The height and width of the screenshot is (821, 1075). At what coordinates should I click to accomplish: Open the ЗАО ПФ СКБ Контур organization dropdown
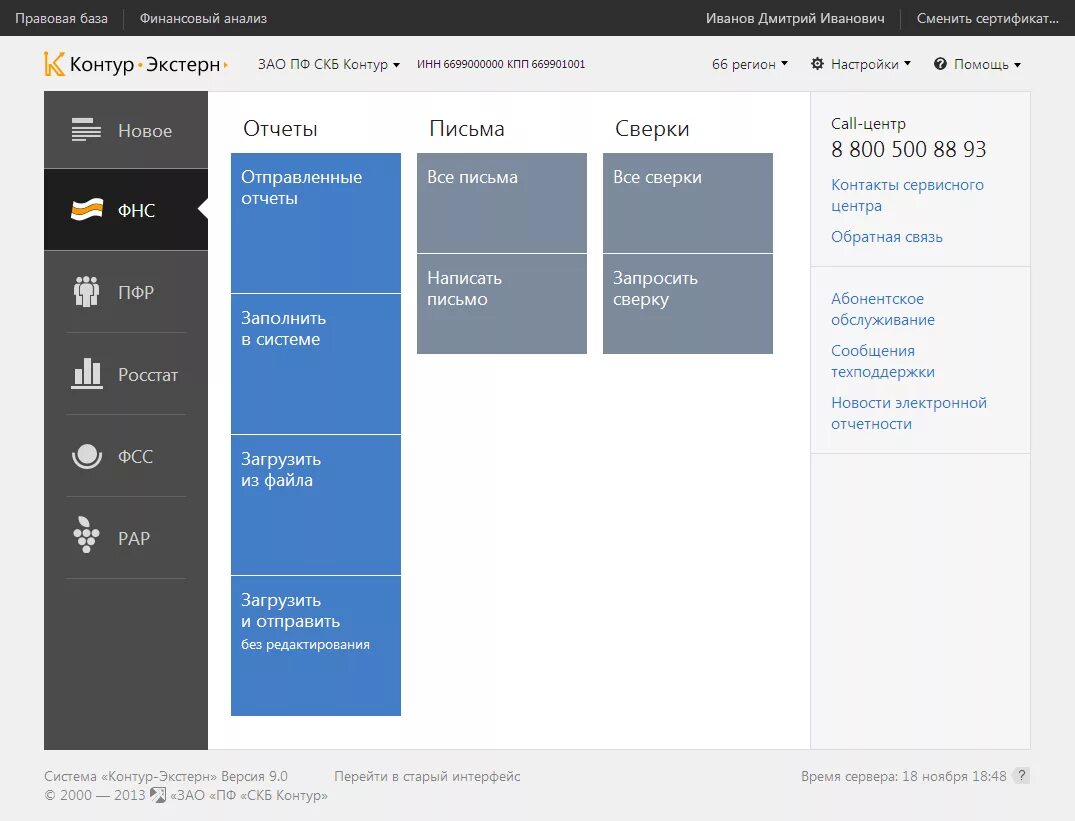click(x=328, y=64)
